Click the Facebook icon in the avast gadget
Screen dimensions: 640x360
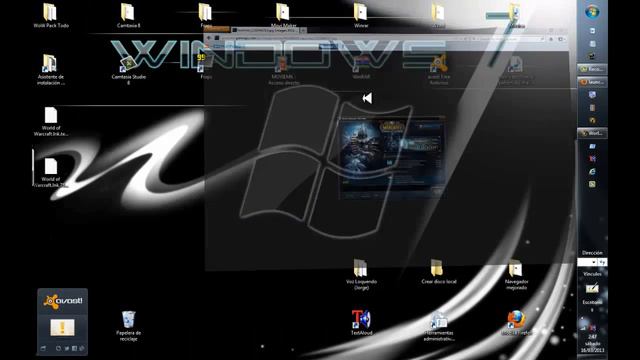[74, 349]
